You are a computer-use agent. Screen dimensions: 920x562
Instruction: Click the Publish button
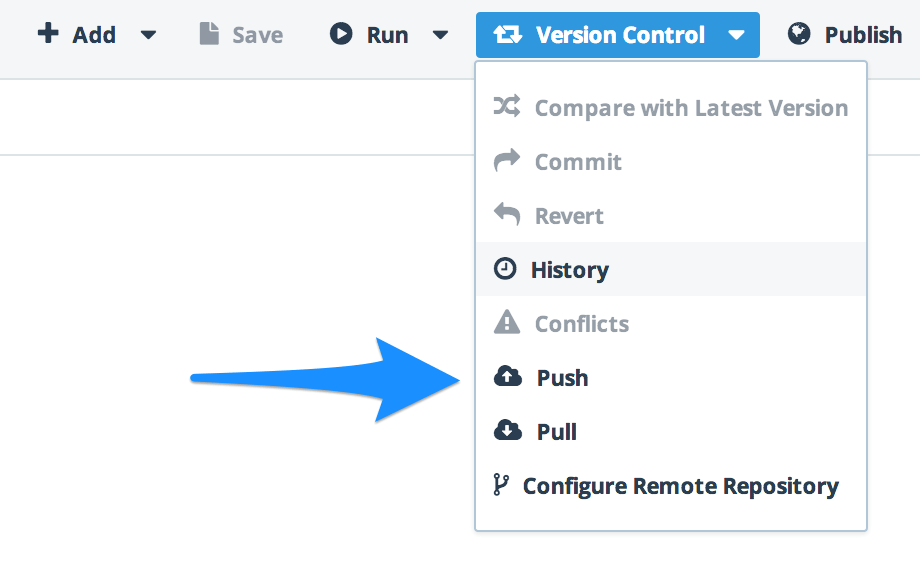(x=844, y=35)
